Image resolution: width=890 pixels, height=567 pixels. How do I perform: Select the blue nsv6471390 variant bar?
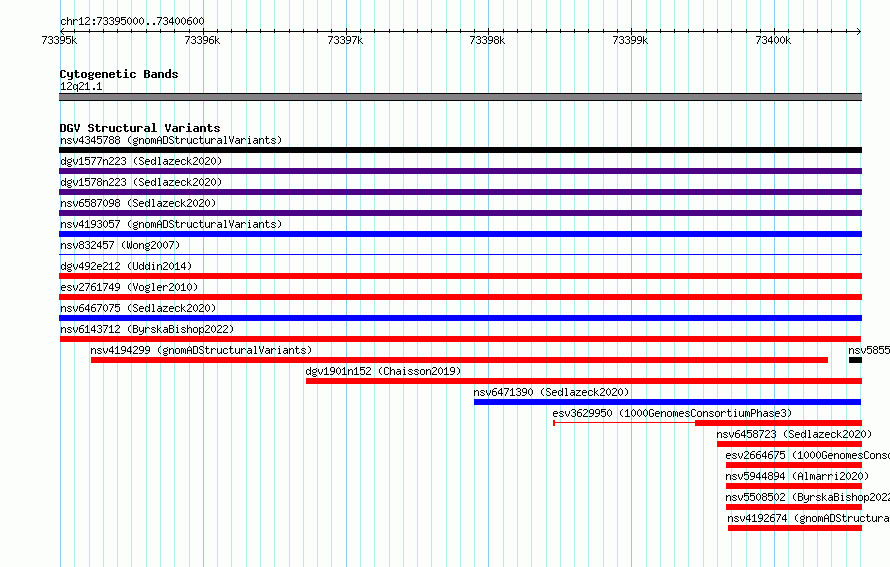click(668, 402)
